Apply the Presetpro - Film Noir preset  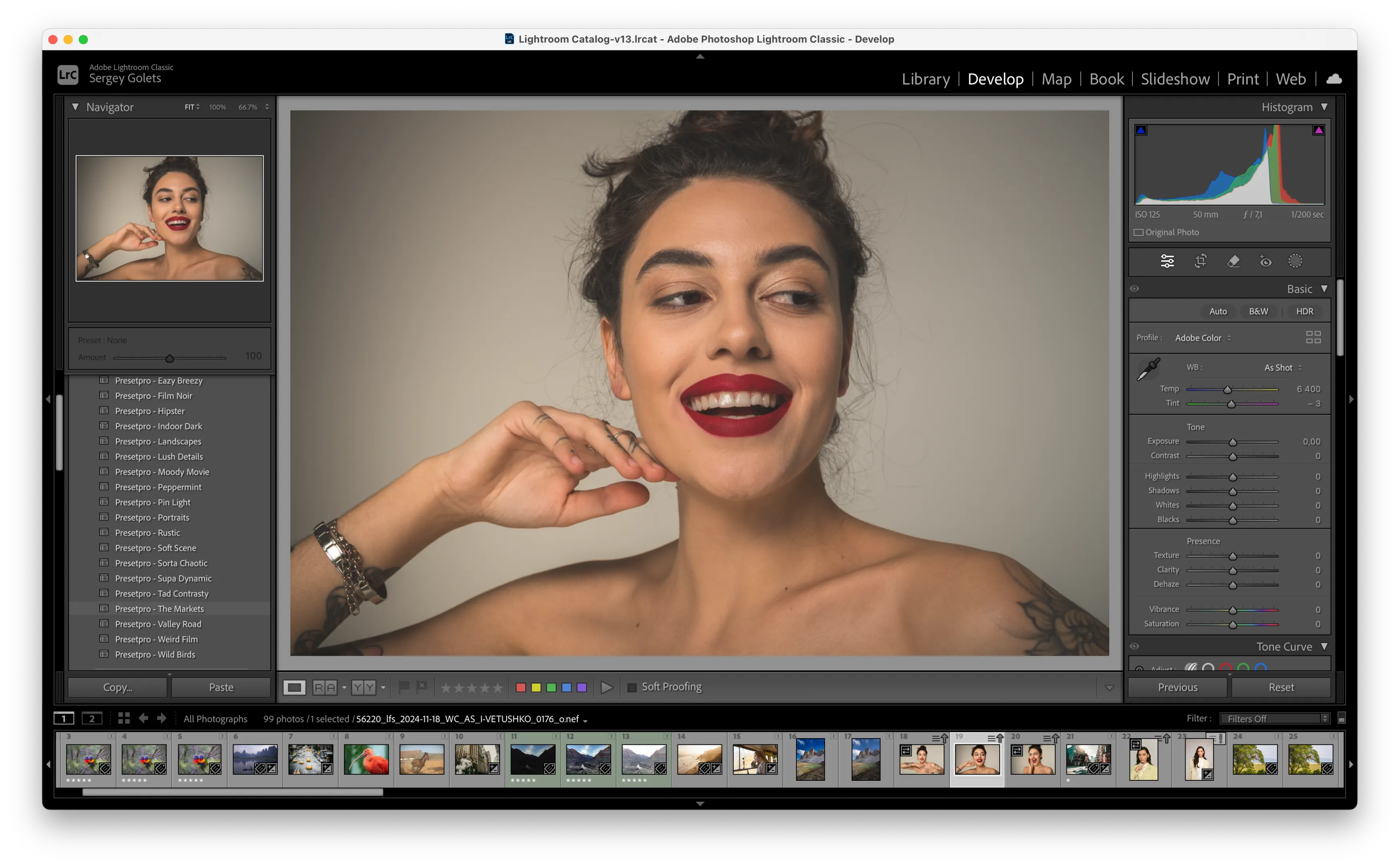pos(154,396)
